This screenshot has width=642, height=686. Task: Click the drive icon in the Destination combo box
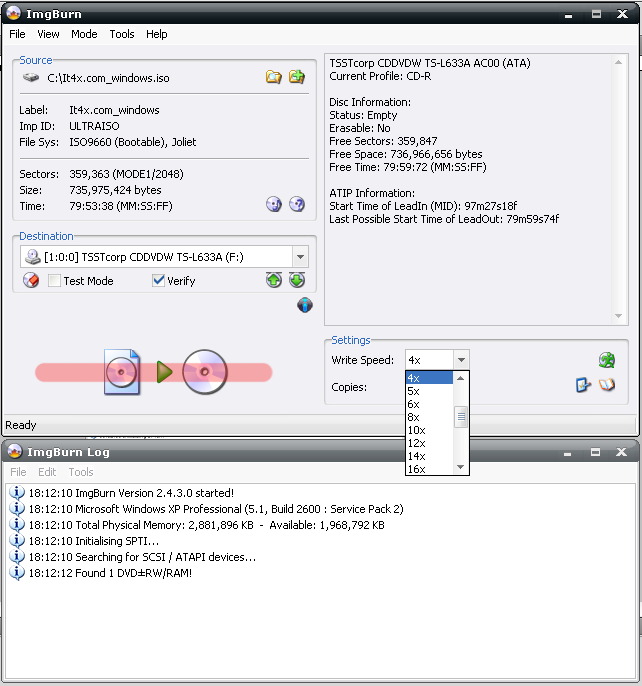pos(32,257)
